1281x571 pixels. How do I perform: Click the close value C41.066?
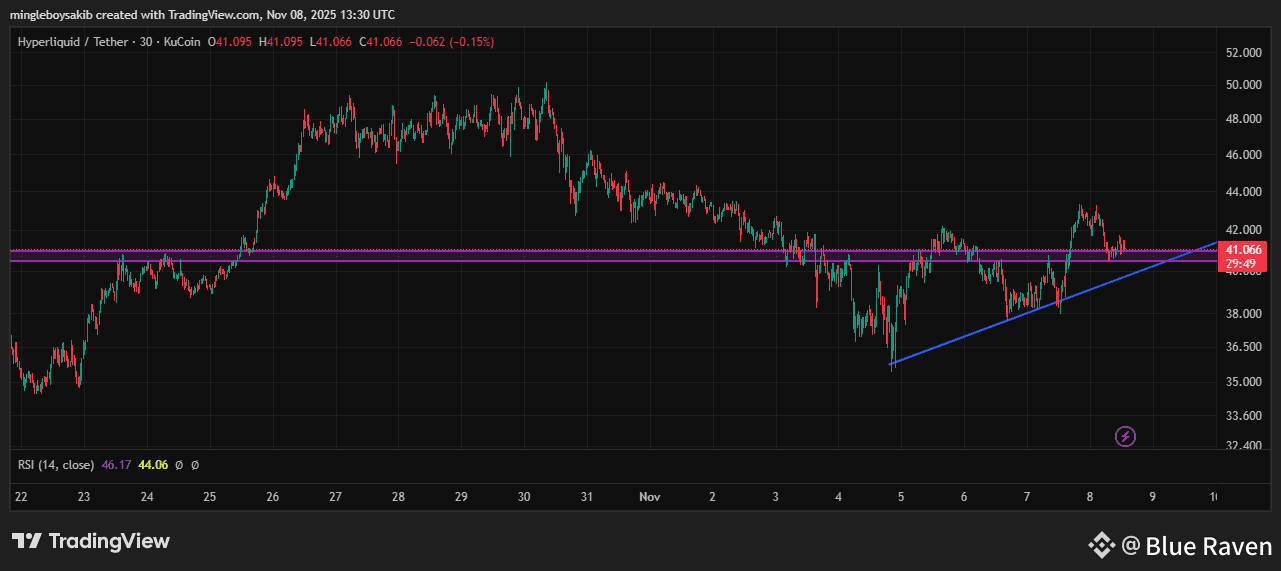pyautogui.click(x=382, y=42)
